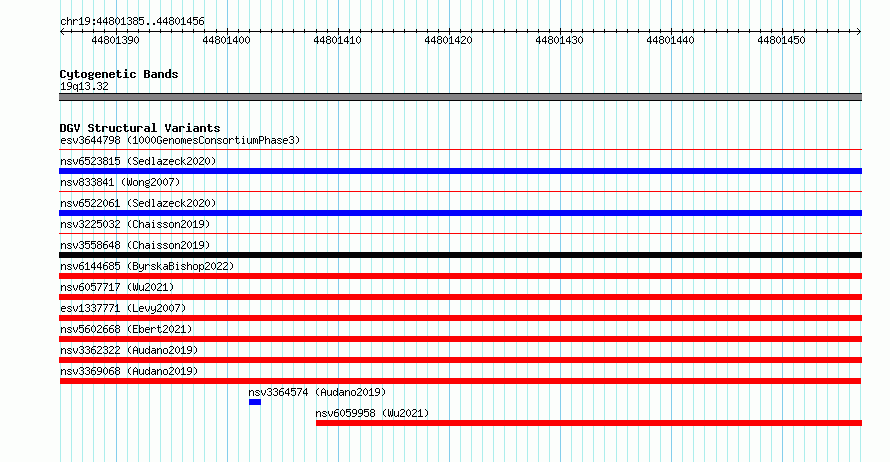
Task: Open variant esv1337771 (Levy2007) label
Action: [123, 308]
